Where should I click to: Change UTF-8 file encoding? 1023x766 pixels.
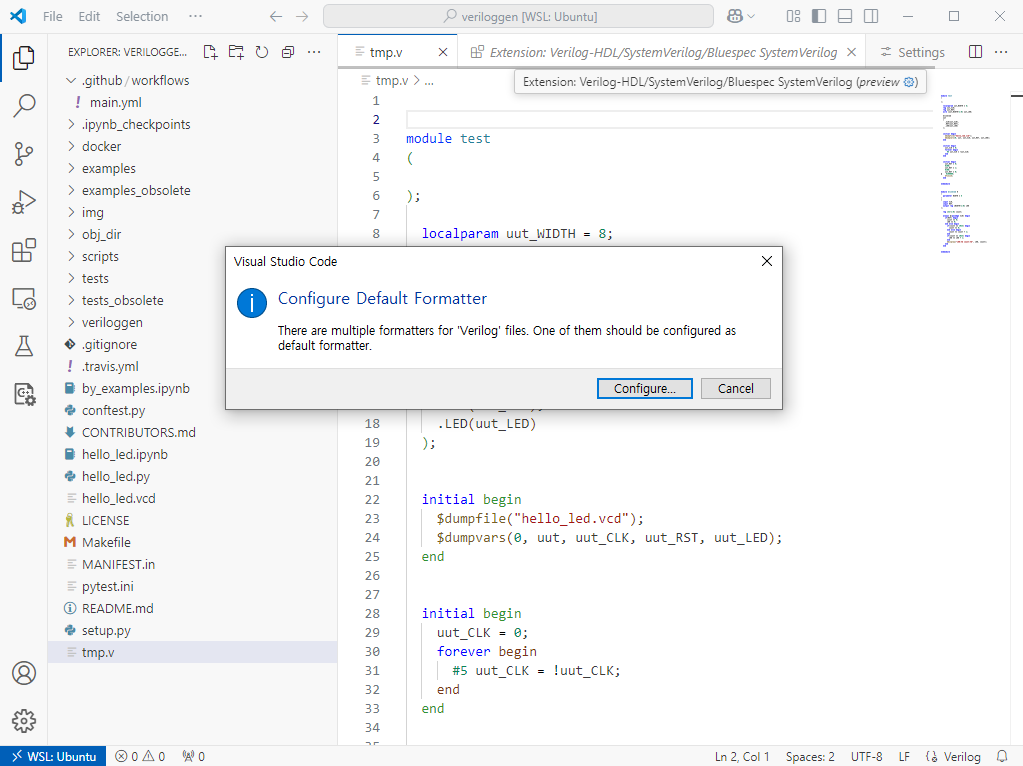[866, 756]
